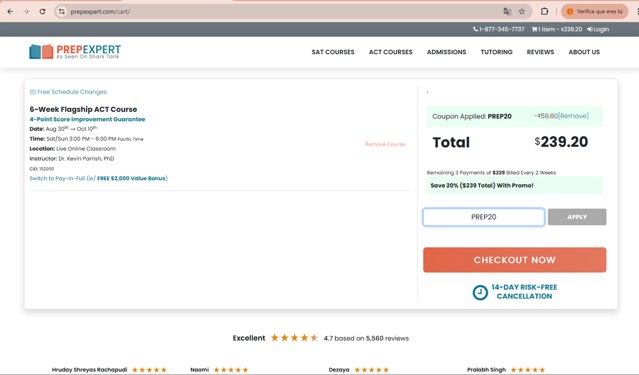This screenshot has height=375, width=639.
Task: Click the $239.20 total amount
Action: tap(561, 142)
